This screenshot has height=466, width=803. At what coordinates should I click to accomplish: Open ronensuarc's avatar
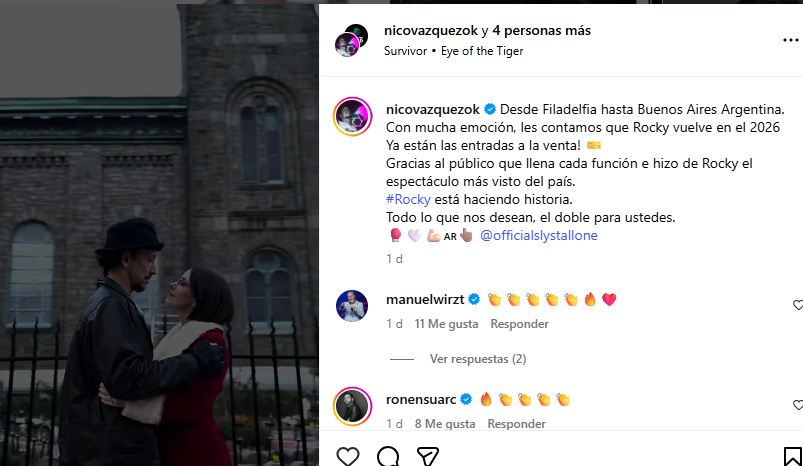point(352,407)
